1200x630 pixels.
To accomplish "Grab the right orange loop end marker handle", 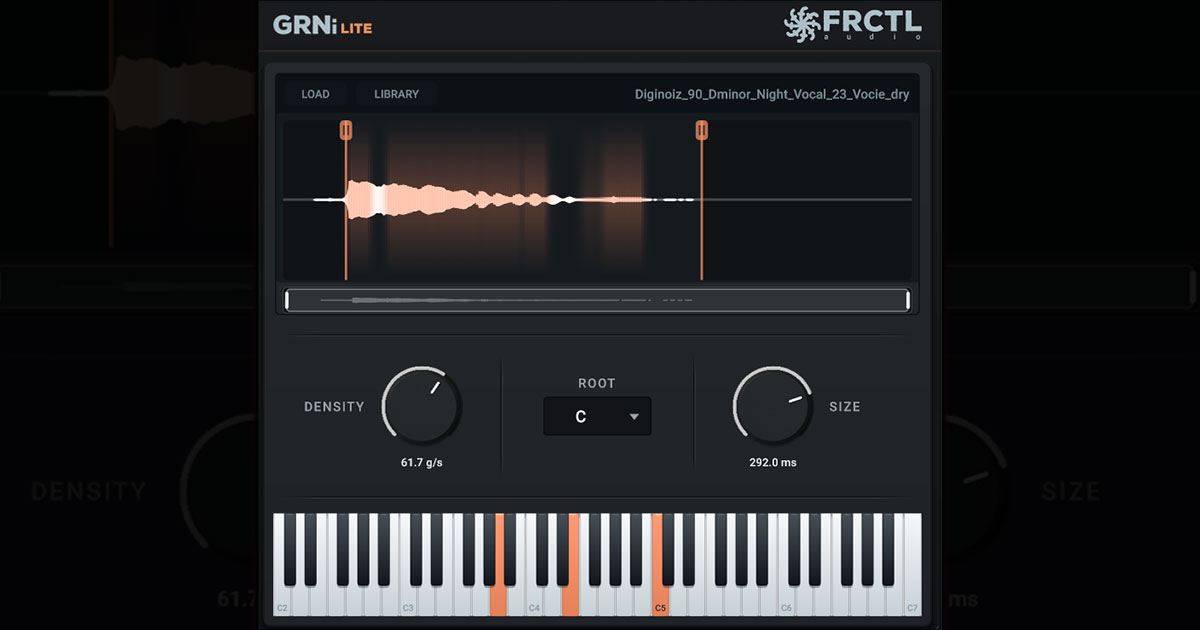I will pos(702,129).
